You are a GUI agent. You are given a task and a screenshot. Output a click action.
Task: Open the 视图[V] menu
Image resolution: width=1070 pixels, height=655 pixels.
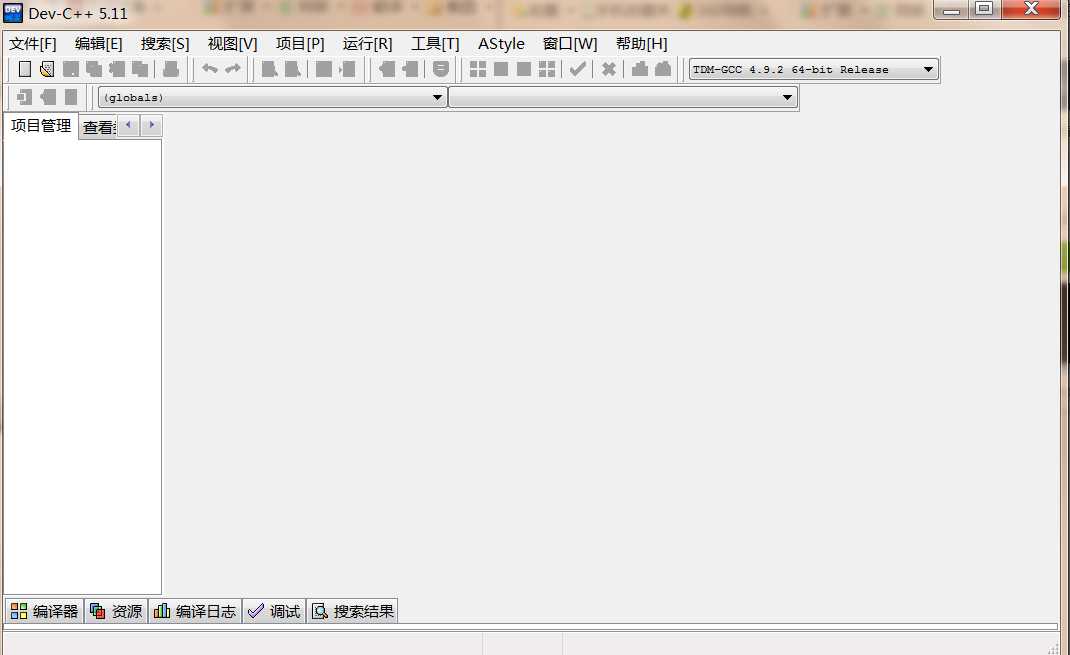[x=233, y=44]
